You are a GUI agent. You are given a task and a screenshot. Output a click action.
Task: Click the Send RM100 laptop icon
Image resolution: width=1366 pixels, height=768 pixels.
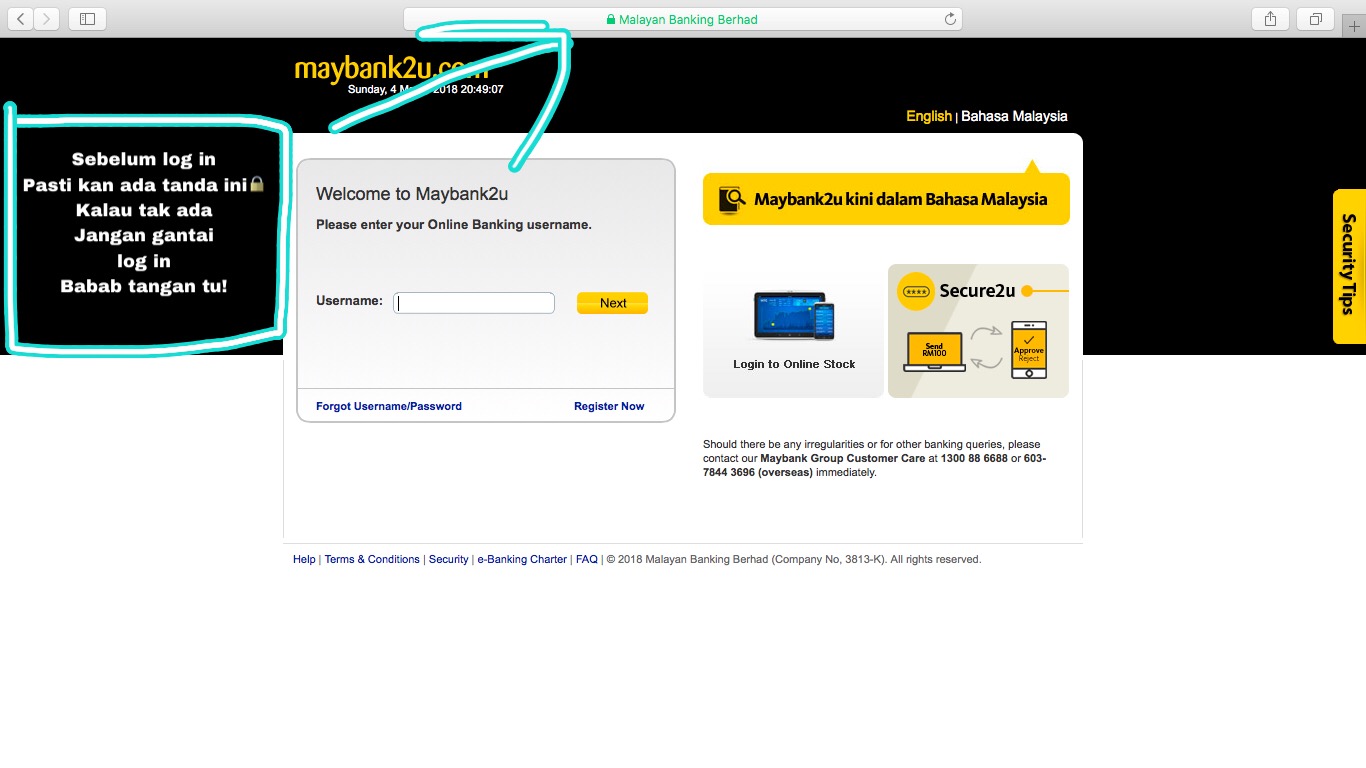point(934,352)
